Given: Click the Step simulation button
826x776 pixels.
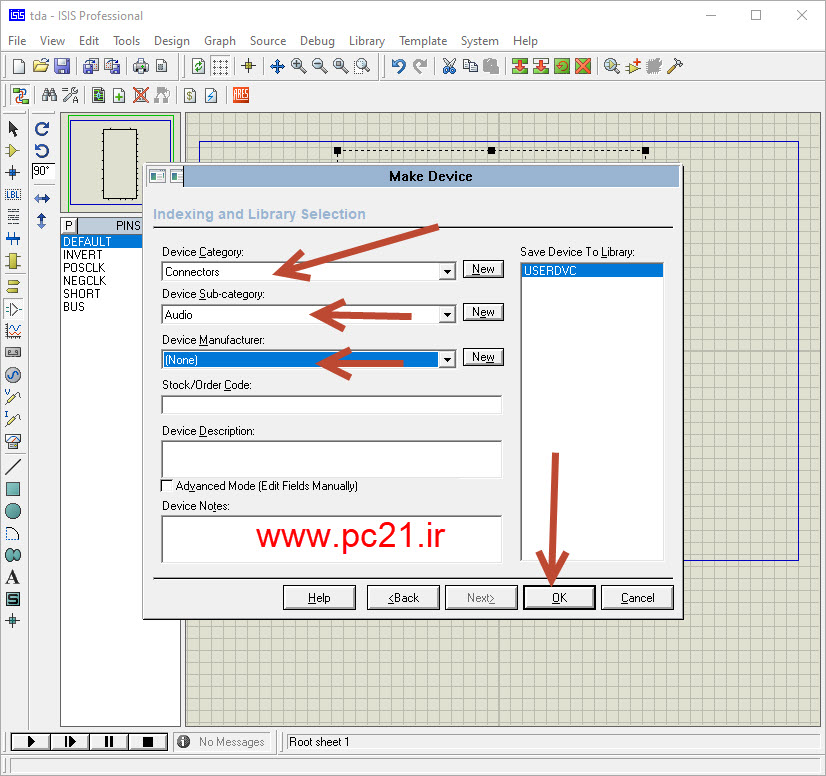Looking at the screenshot, I should pos(70,742).
